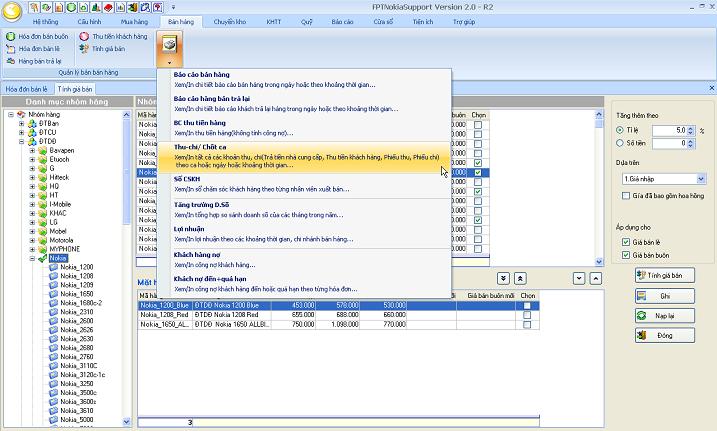Check Chọn box for Nokia_1200_Blue row
The image size is (717, 431).
[527, 305]
